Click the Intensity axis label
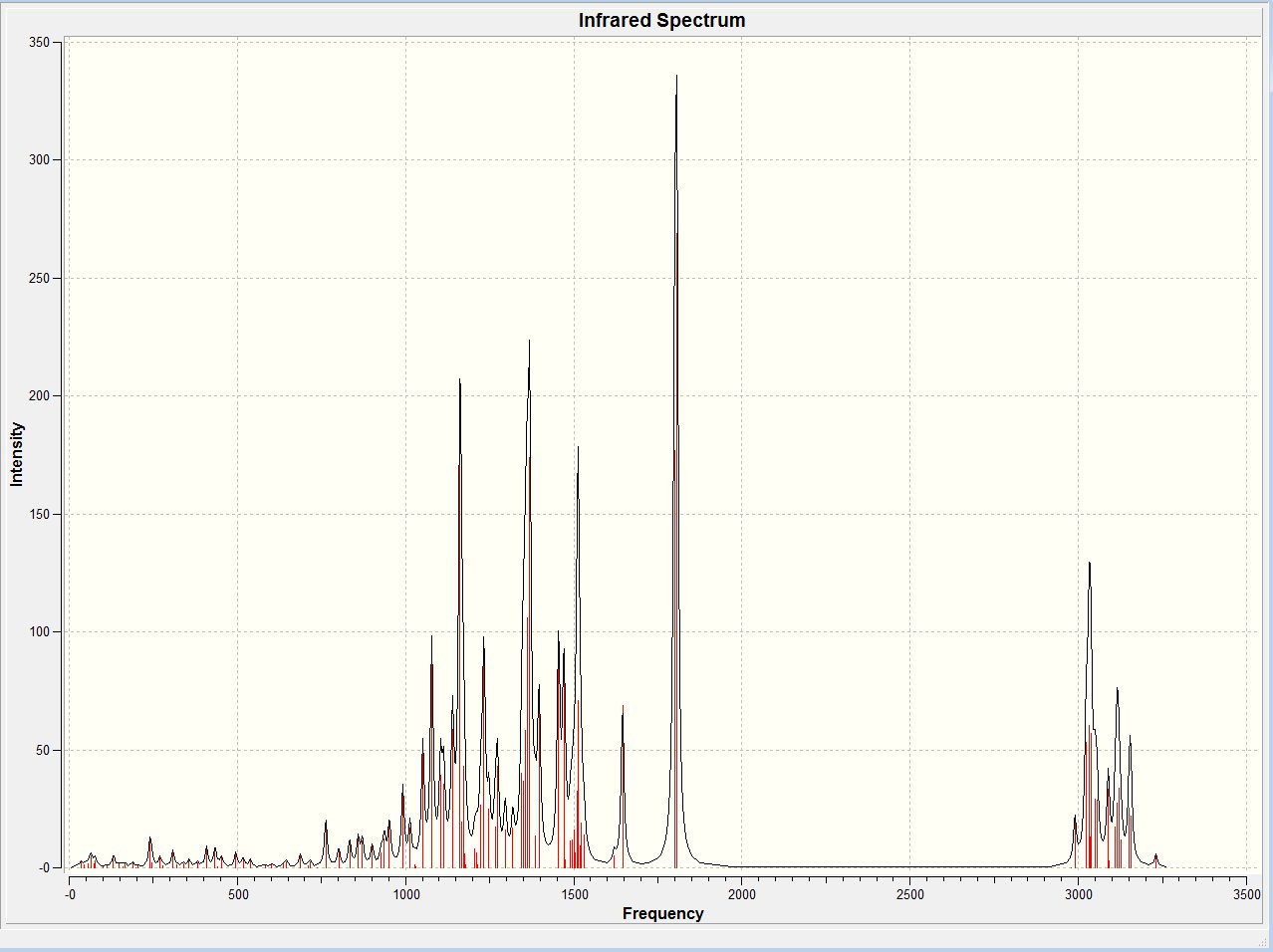 coord(17,454)
